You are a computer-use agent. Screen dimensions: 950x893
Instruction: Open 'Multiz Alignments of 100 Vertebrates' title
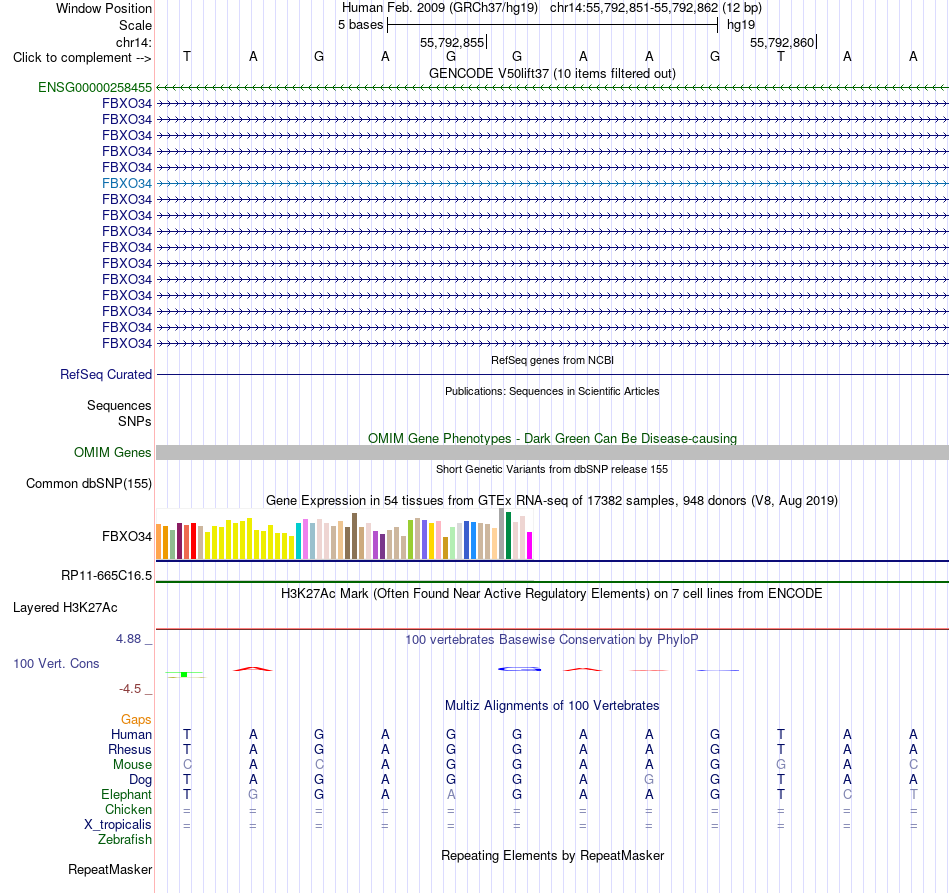552,706
